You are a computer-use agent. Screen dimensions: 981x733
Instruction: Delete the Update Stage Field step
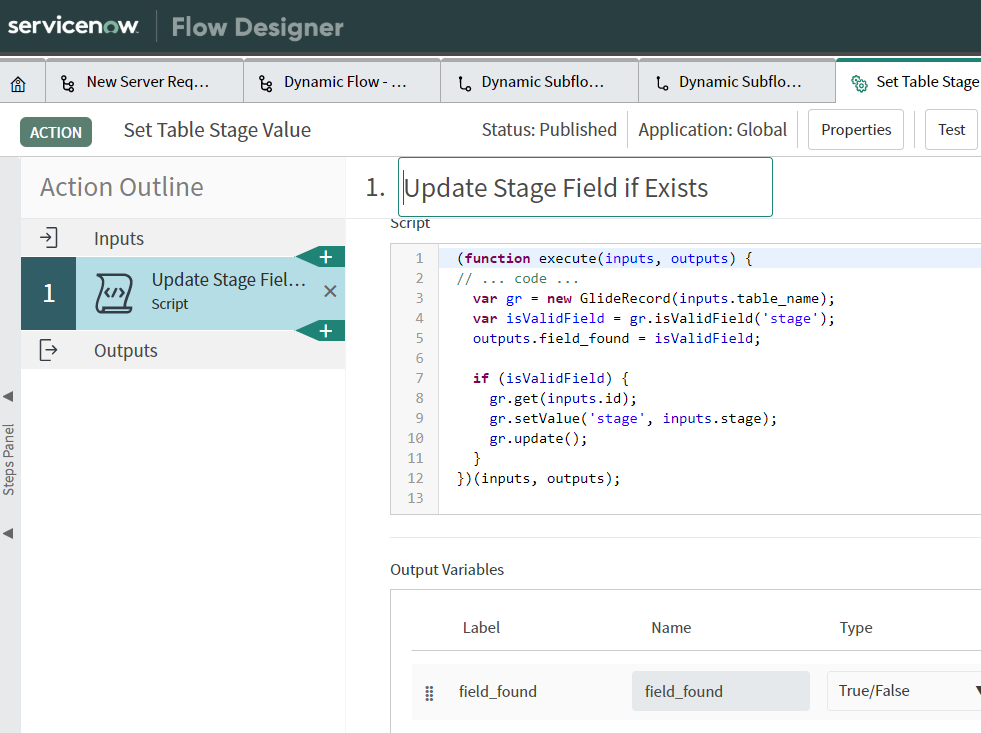pyautogui.click(x=330, y=291)
